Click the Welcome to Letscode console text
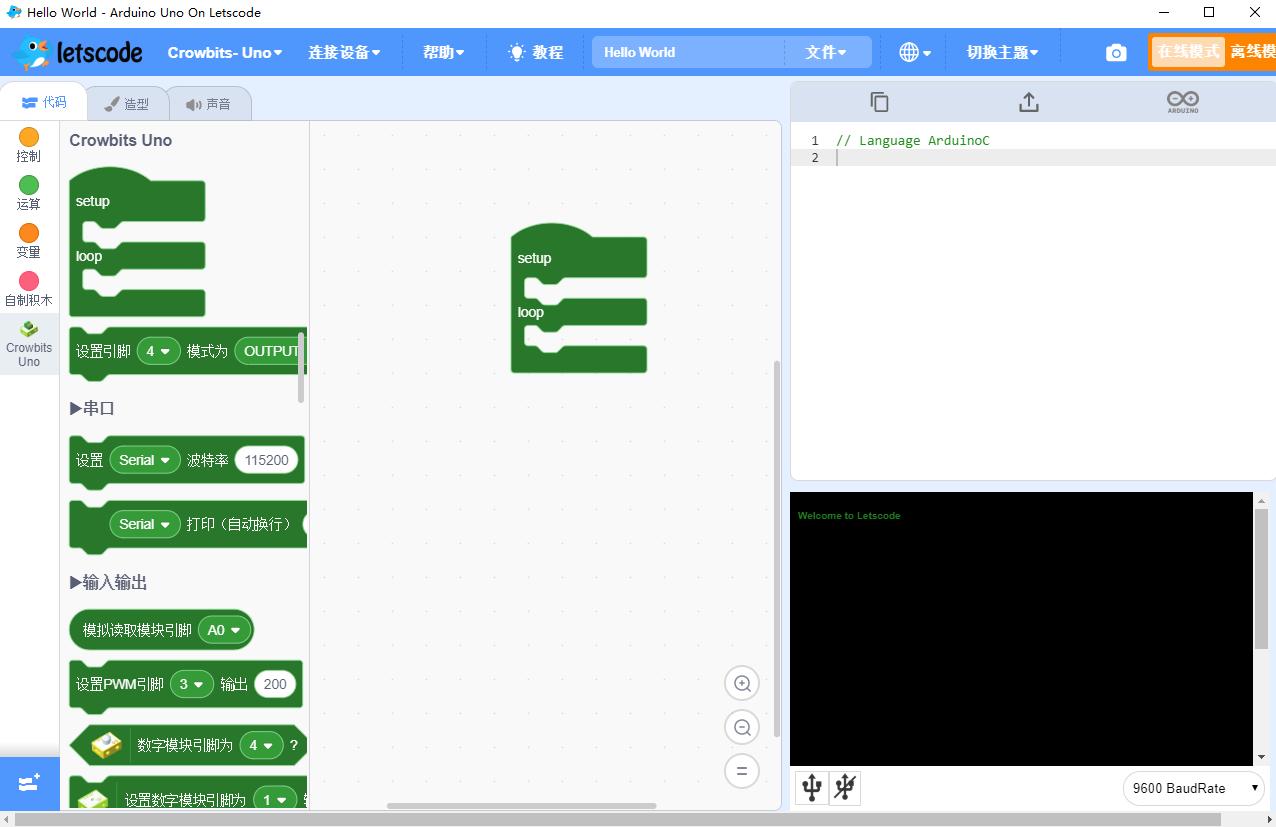Screen dimensions: 1276x827 tap(849, 516)
